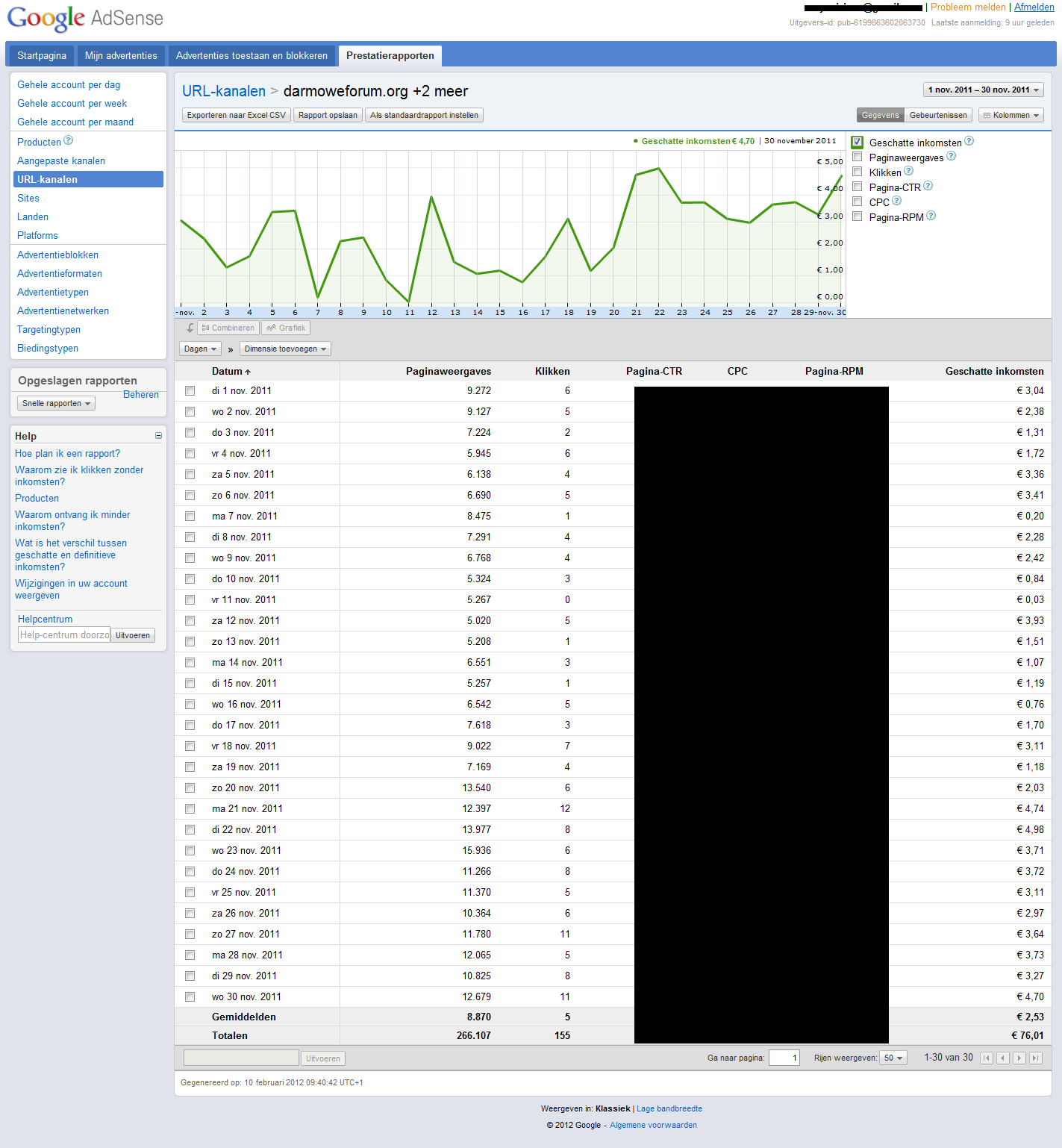Click the 22 november chart peak point

659,169
